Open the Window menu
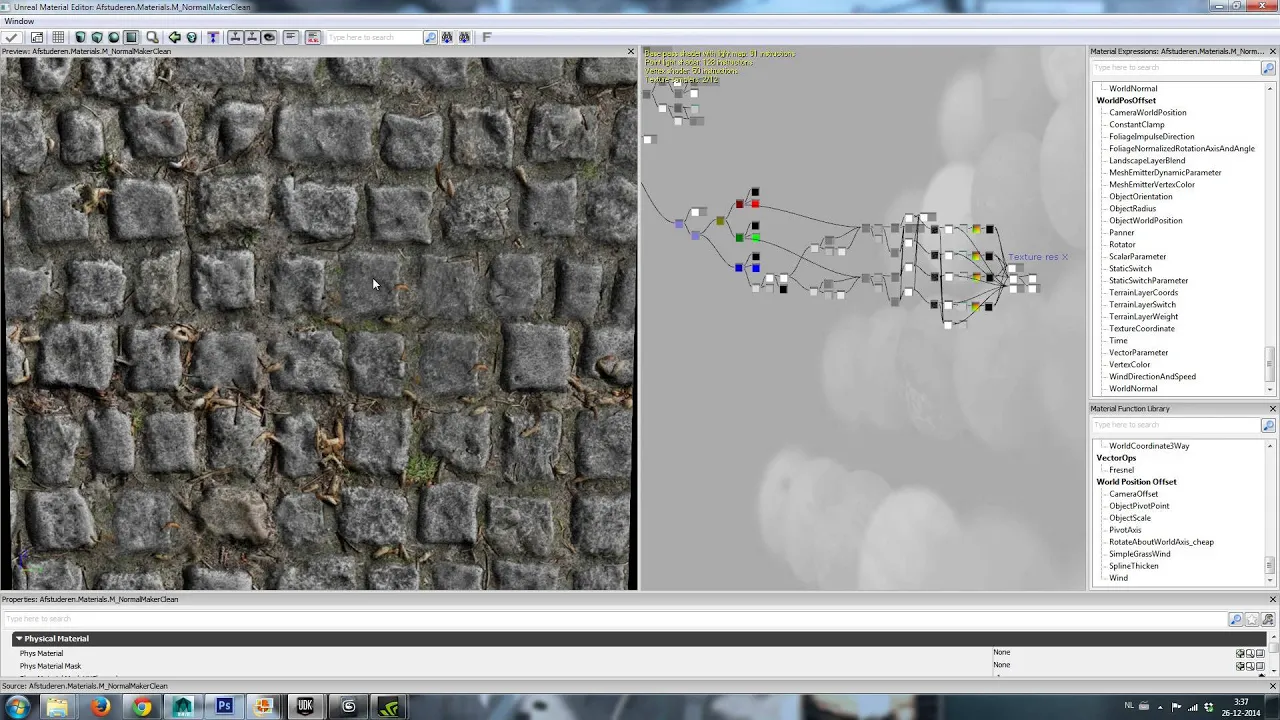This screenshot has height=720, width=1280. (19, 21)
